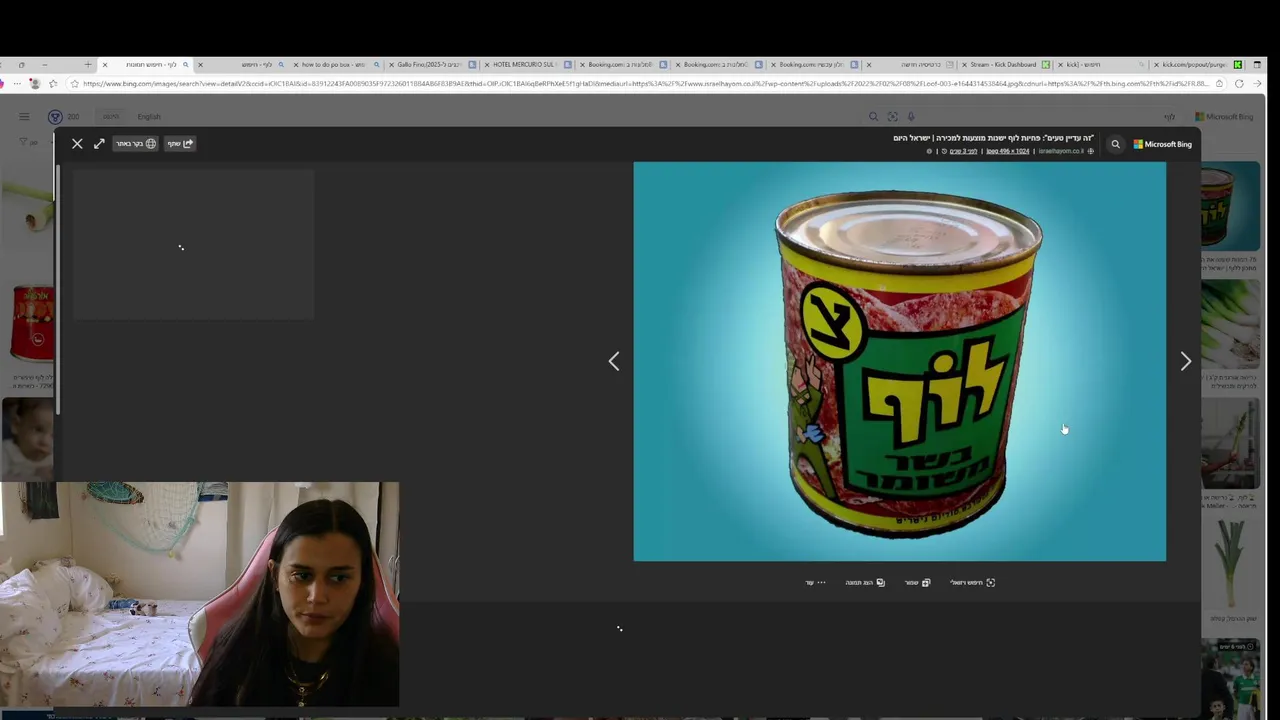Click the Microsoft Bing logo in overlay
This screenshot has height=720, width=1280.
pyautogui.click(x=1162, y=144)
